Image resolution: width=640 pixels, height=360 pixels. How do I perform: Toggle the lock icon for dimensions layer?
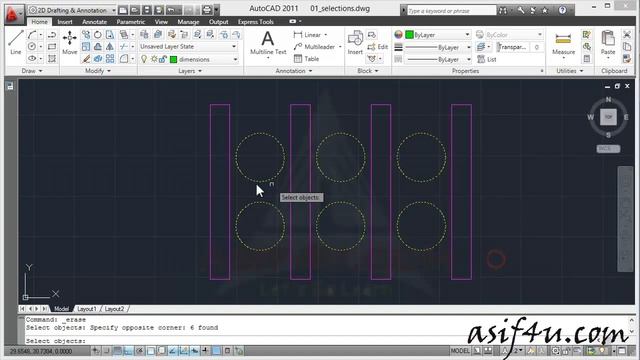[x=162, y=59]
